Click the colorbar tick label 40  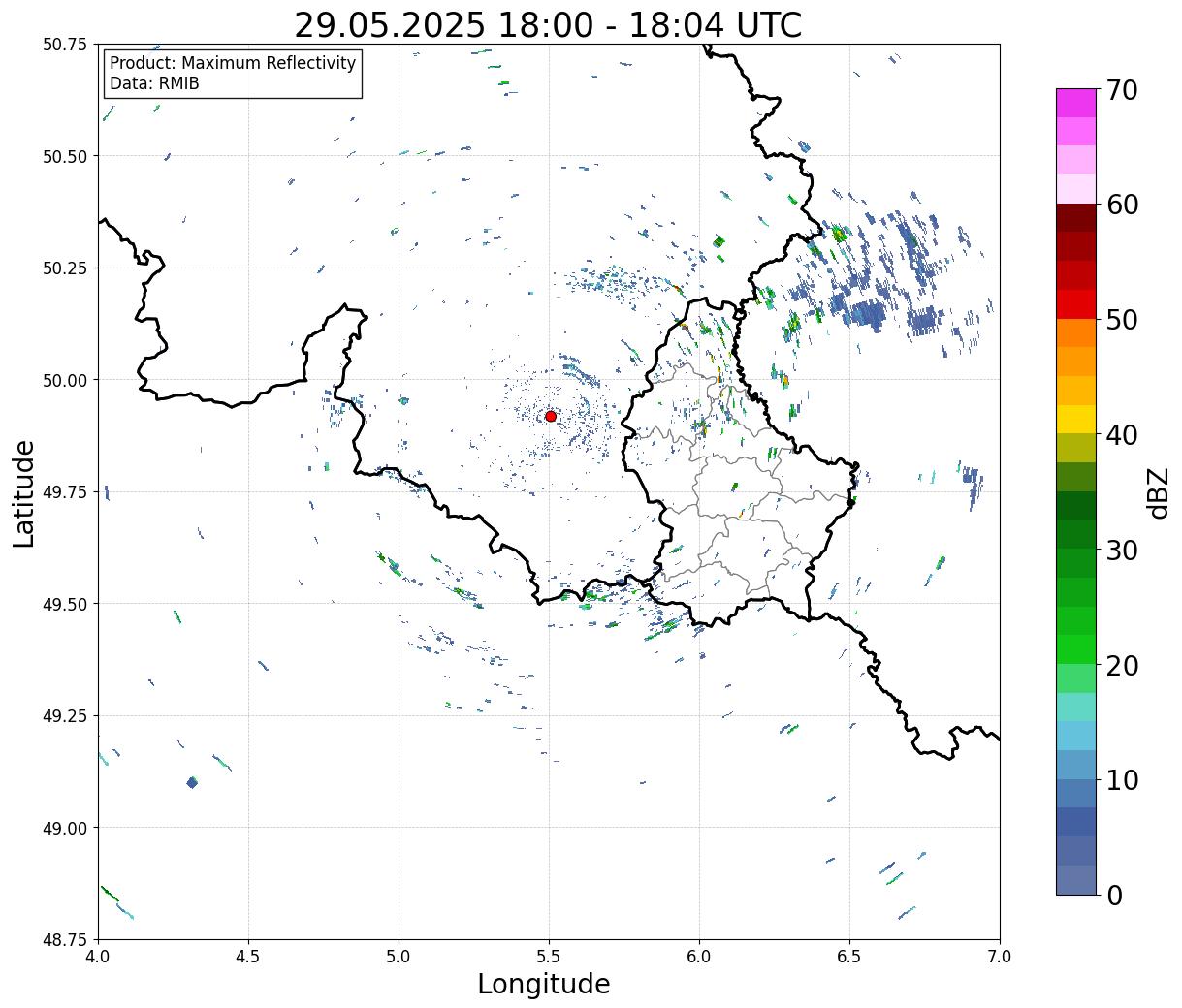[1121, 435]
